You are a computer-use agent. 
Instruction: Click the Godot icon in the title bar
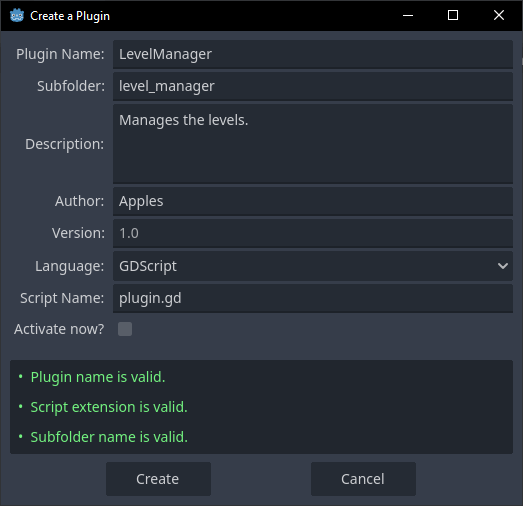[17, 16]
